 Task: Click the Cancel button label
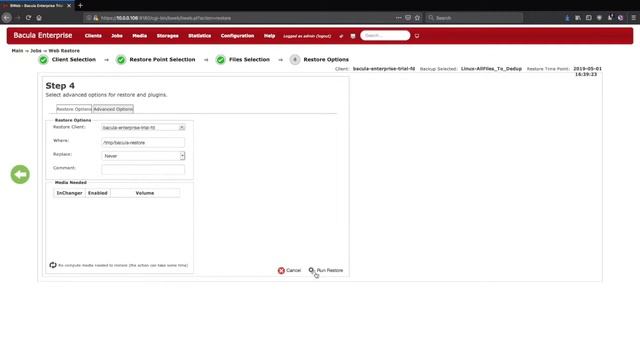click(x=293, y=270)
